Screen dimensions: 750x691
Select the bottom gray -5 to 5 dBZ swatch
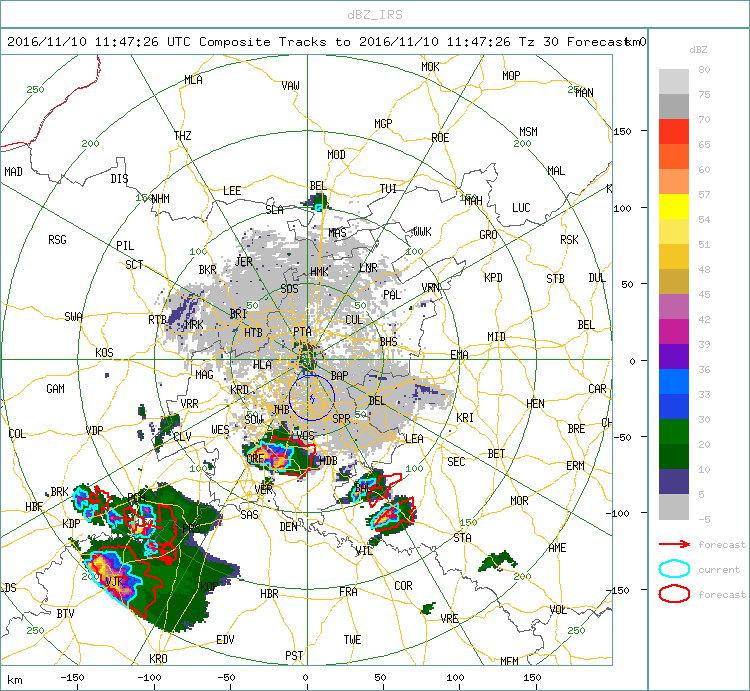tap(674, 506)
